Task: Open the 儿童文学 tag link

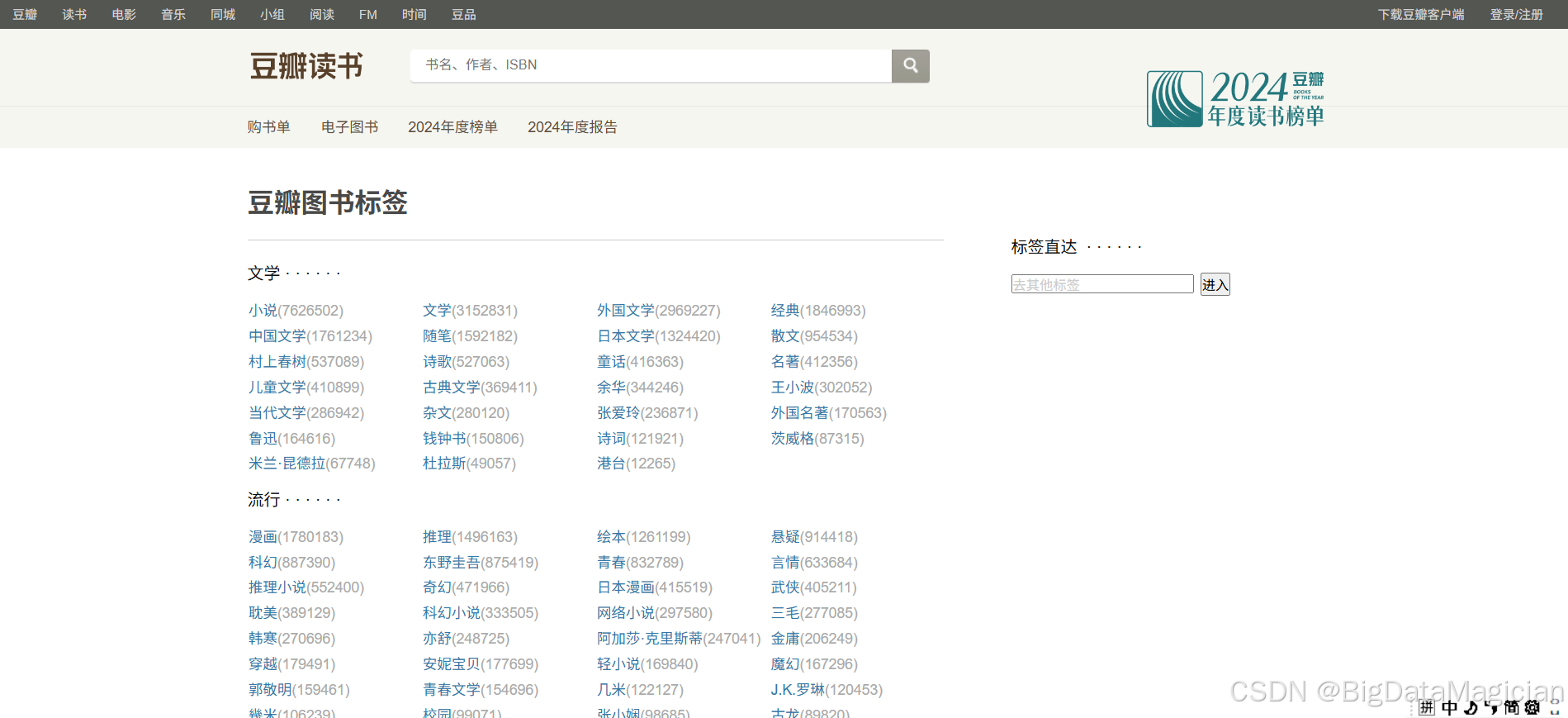Action: (277, 388)
